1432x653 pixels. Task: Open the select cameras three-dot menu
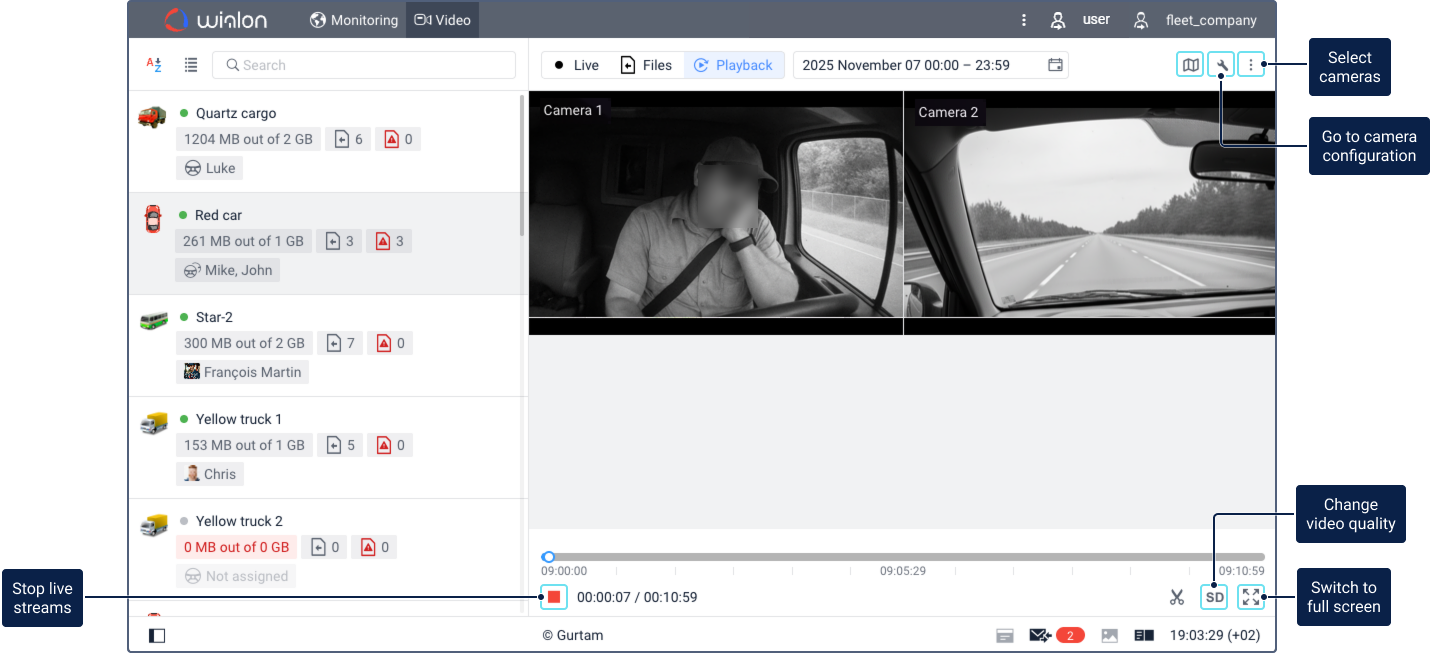(1251, 65)
